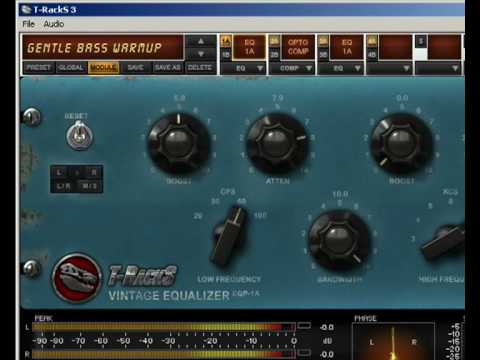
Task: Enable slot 1A on button
Action: [x=226, y=41]
